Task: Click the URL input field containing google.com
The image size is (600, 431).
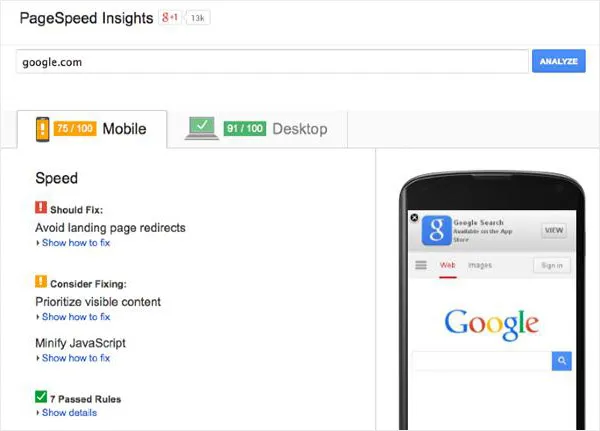Action: click(x=272, y=62)
